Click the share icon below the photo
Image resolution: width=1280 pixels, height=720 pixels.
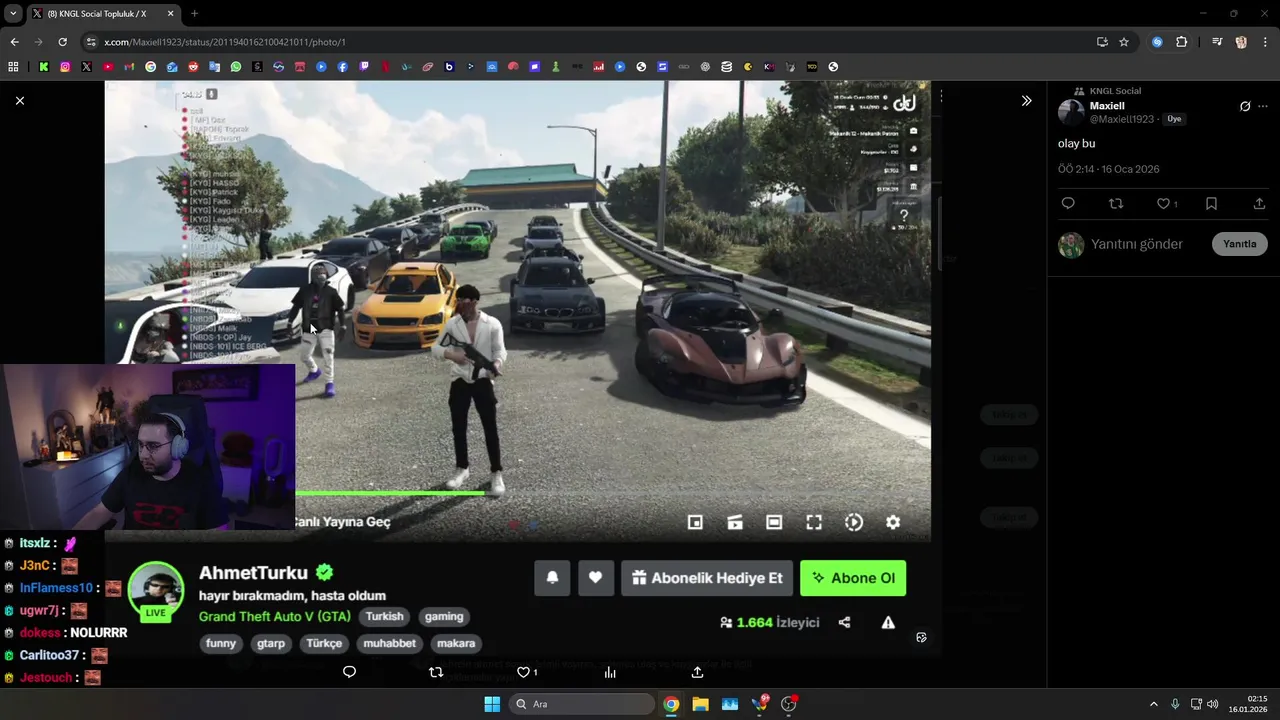pyautogui.click(x=697, y=672)
